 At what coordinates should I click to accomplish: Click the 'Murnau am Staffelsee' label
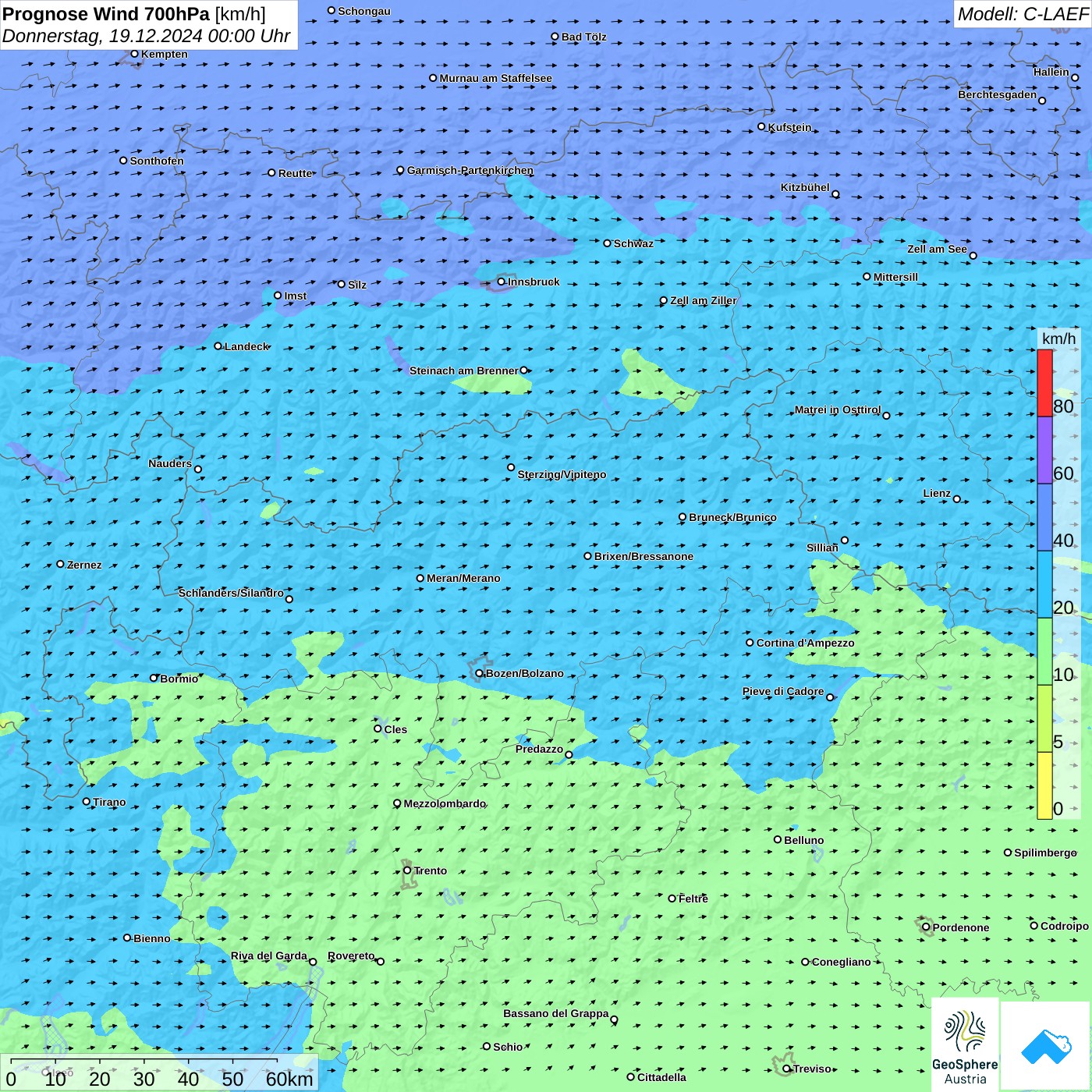(496, 78)
